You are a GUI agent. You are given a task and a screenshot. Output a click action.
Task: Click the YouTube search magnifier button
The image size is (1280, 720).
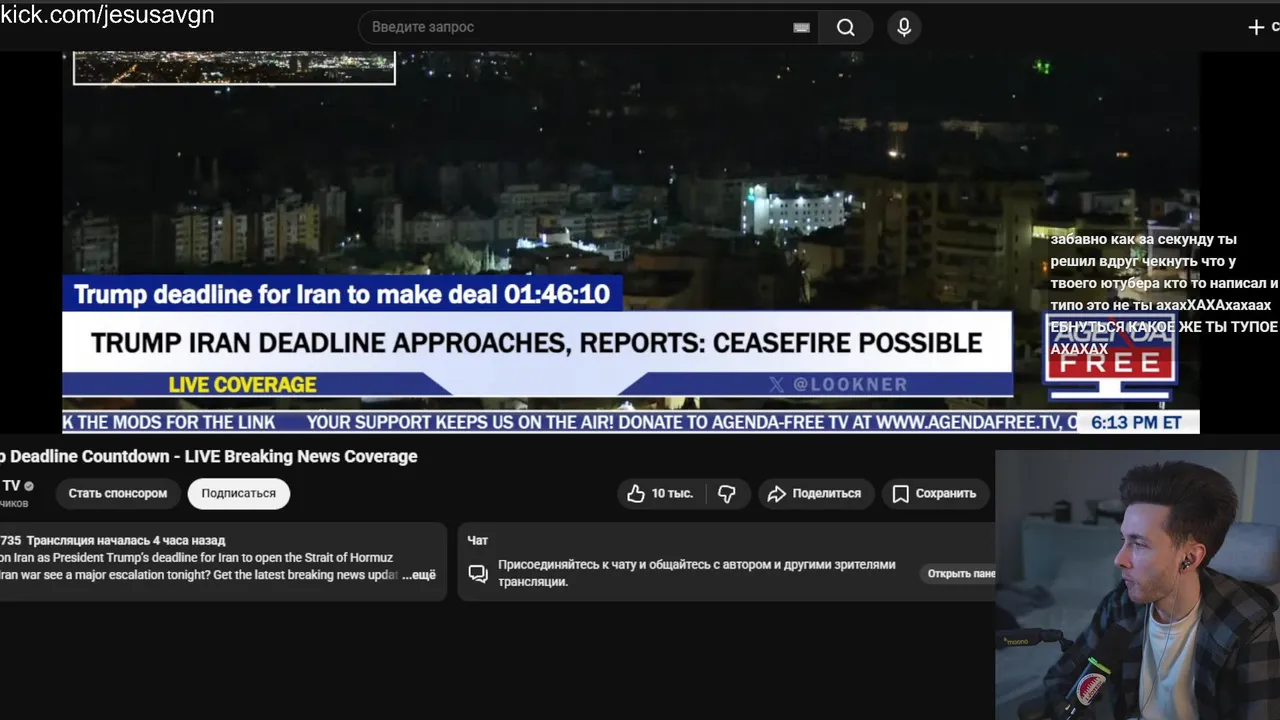point(846,28)
